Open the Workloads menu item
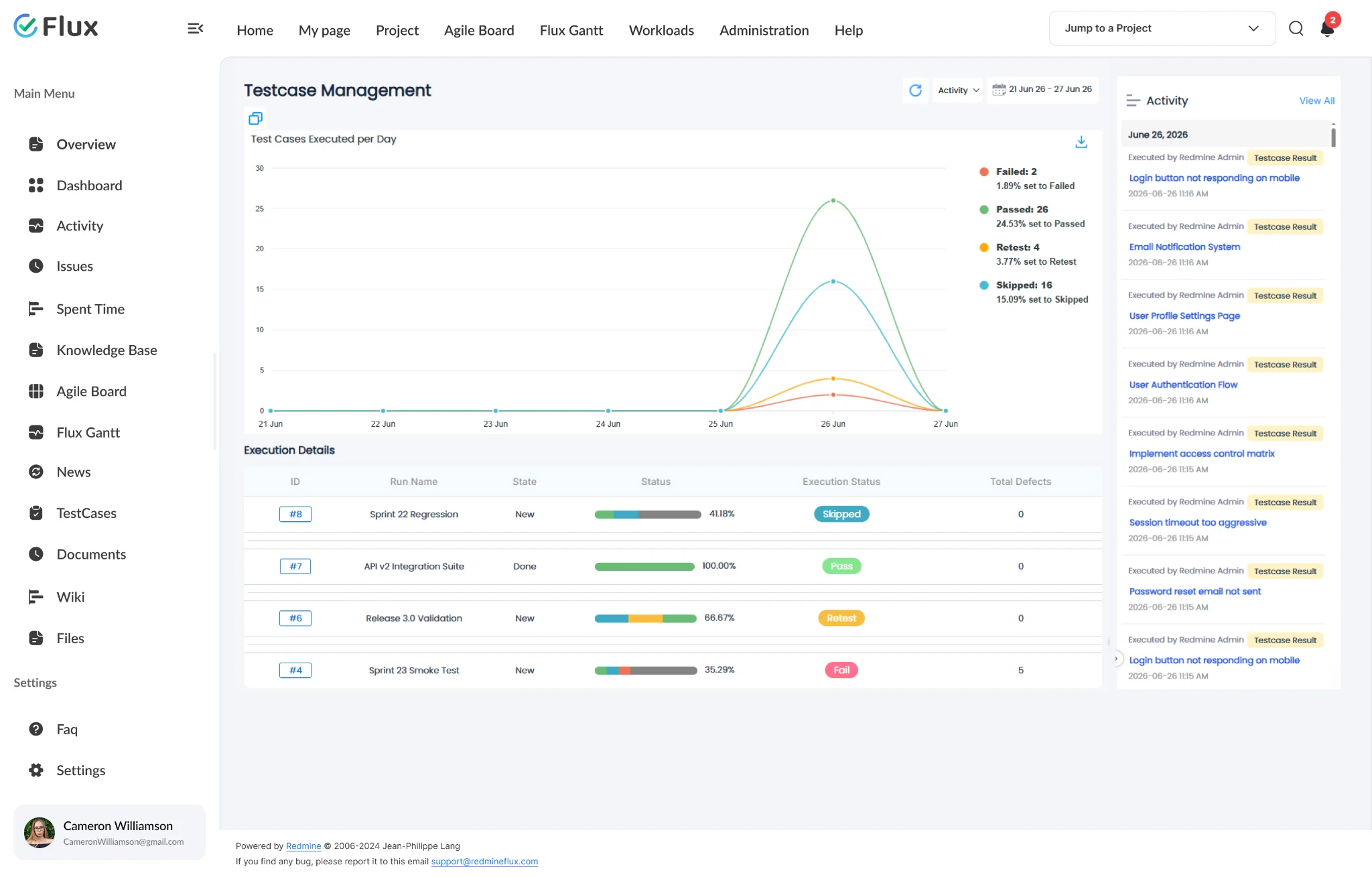Screen dimensions: 1372x877 click(661, 30)
